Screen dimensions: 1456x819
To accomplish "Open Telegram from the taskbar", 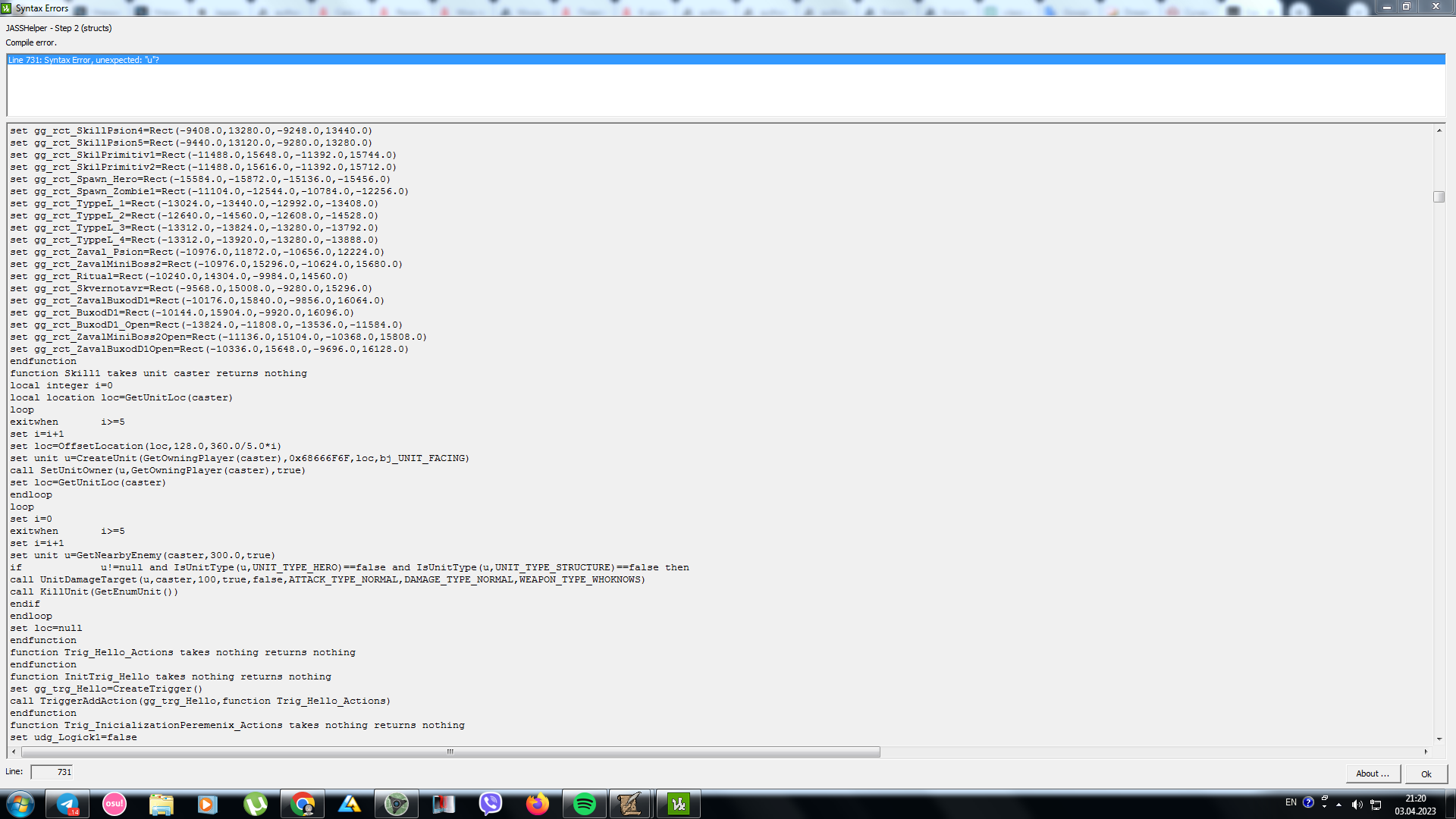I will point(68,804).
